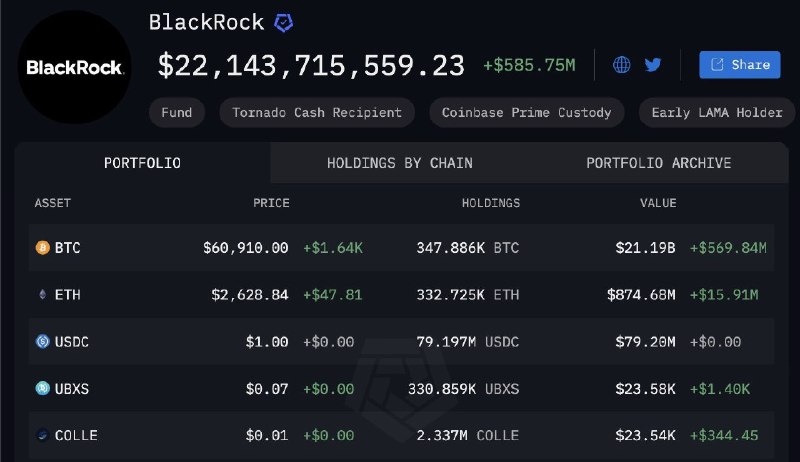
Task: Sort by the Value column header
Action: (x=658, y=203)
